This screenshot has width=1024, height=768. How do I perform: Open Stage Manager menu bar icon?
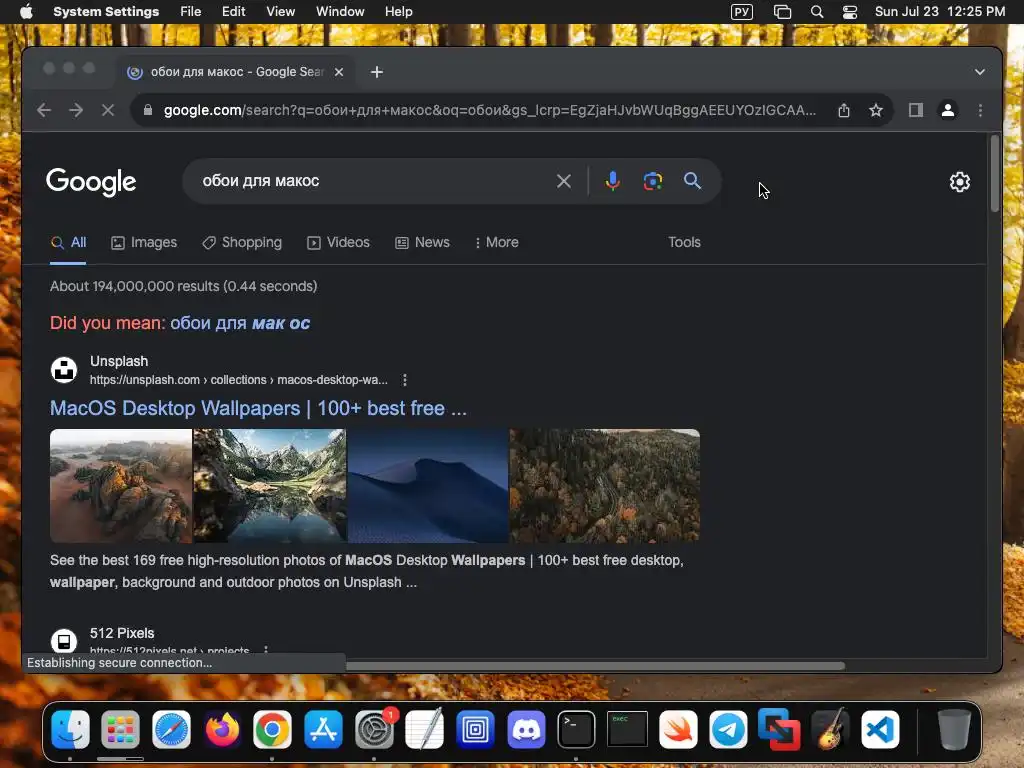point(782,12)
